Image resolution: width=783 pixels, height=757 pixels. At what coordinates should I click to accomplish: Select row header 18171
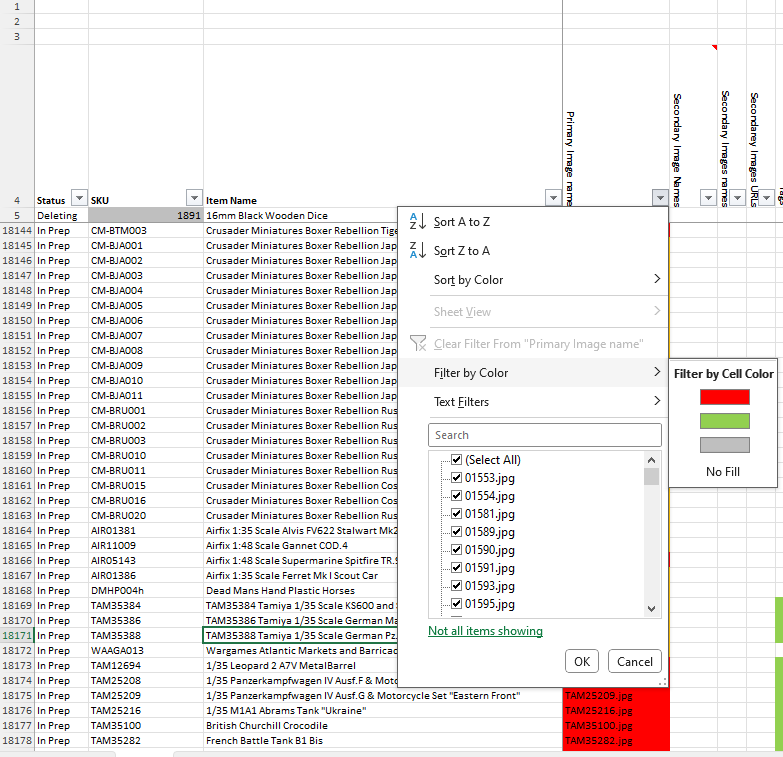pos(17,635)
